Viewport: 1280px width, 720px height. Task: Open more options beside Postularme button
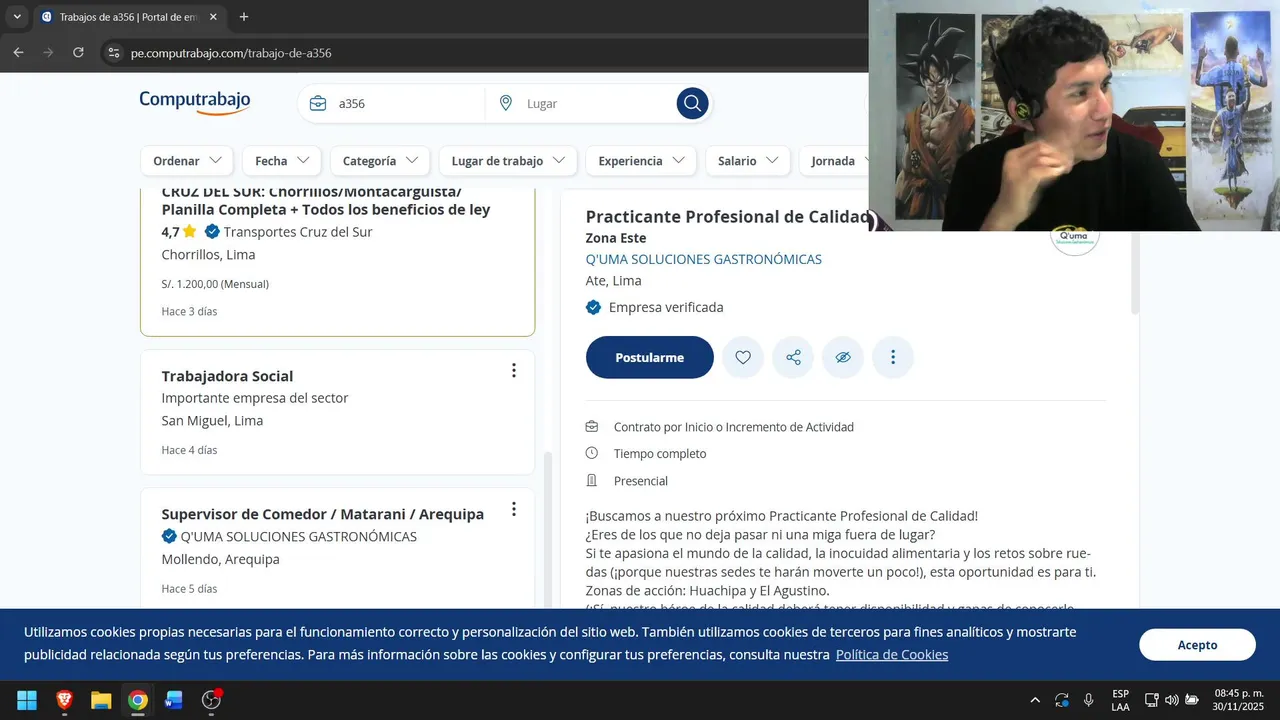coord(893,357)
